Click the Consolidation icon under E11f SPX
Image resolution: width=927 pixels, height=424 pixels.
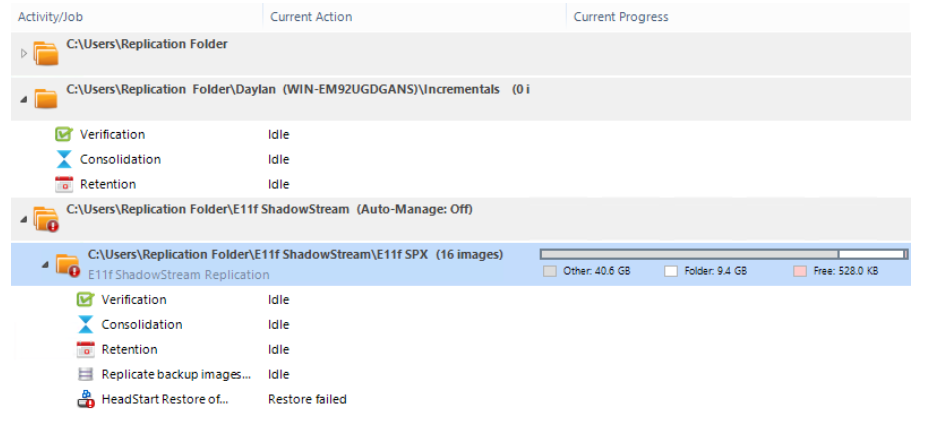85,325
